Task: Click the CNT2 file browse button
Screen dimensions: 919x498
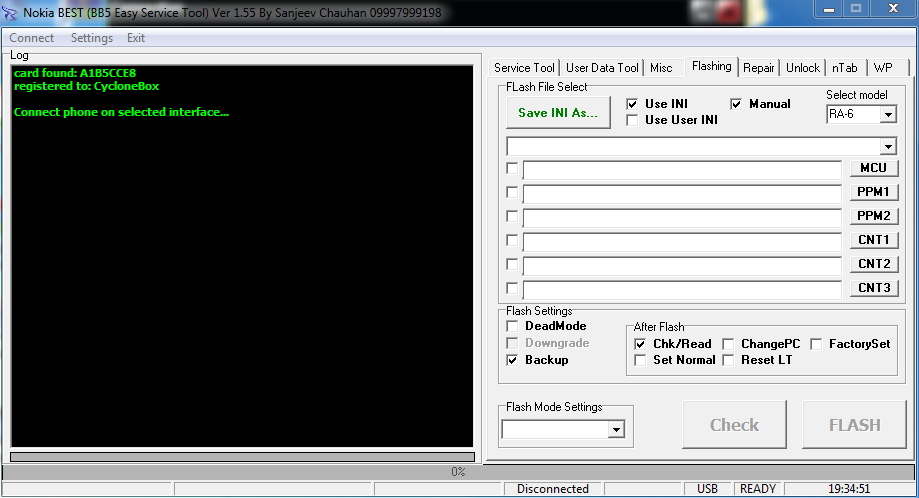Action: [x=874, y=264]
